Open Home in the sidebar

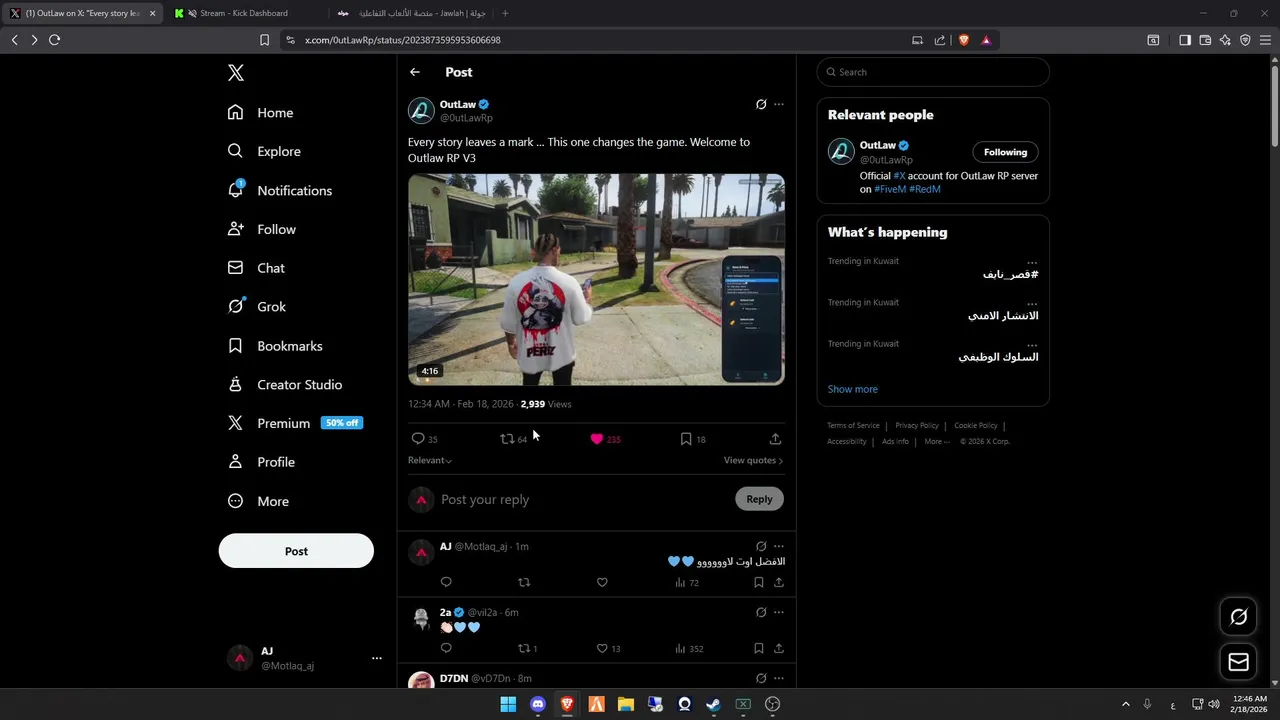(x=260, y=113)
